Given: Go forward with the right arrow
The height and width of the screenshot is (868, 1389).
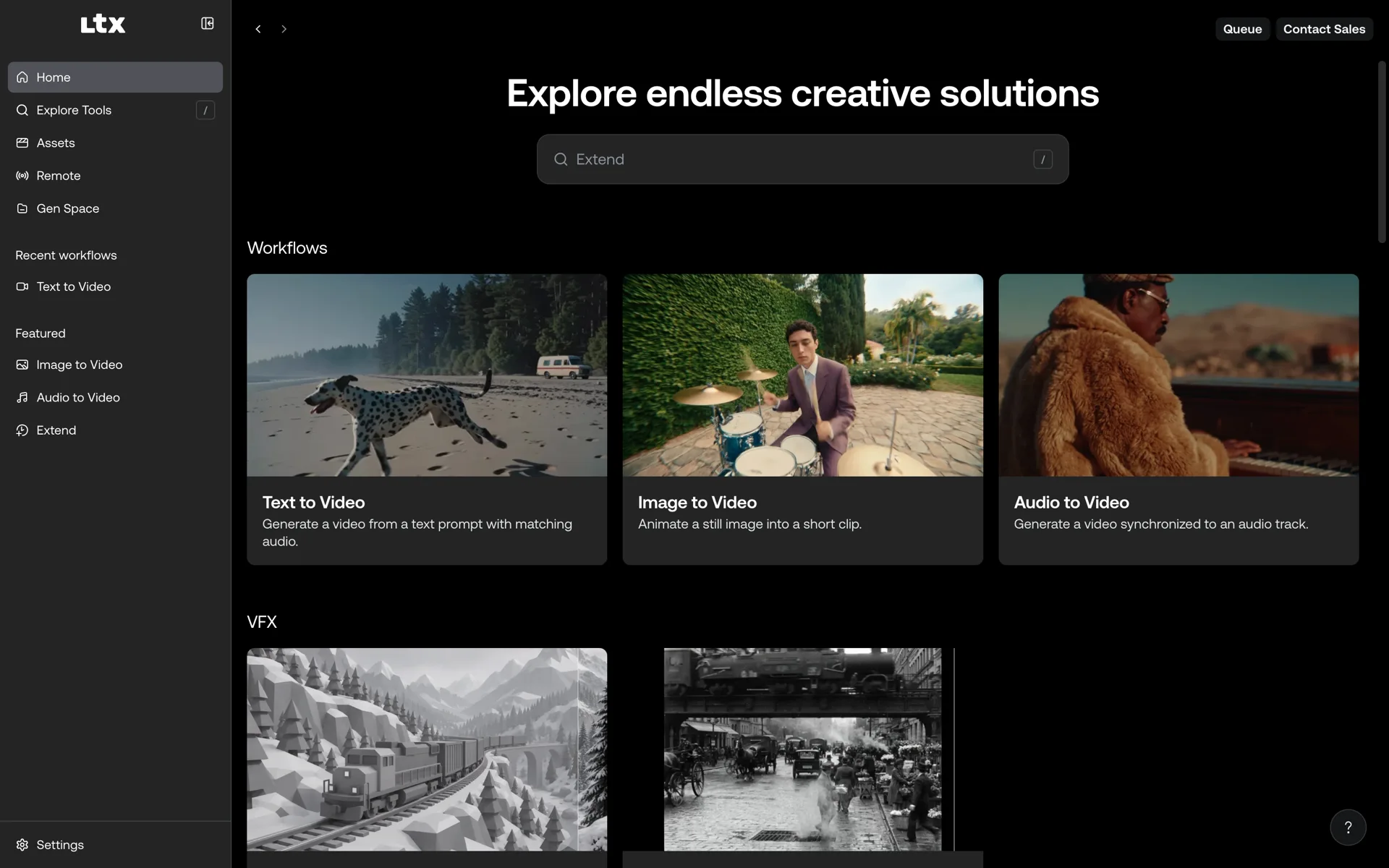Looking at the screenshot, I should click(284, 29).
